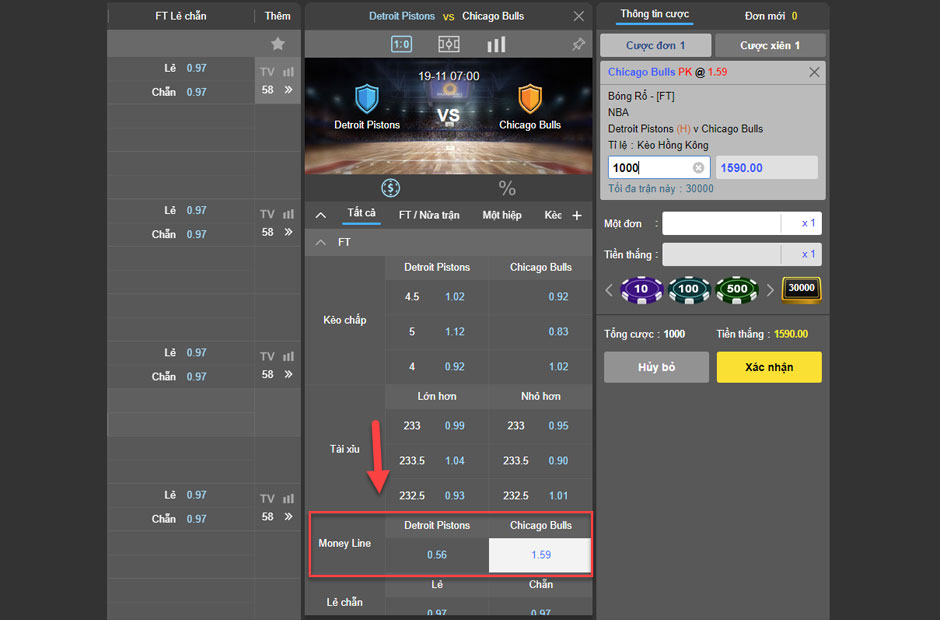
Task: Select the green 500 chip
Action: pyautogui.click(x=737, y=290)
